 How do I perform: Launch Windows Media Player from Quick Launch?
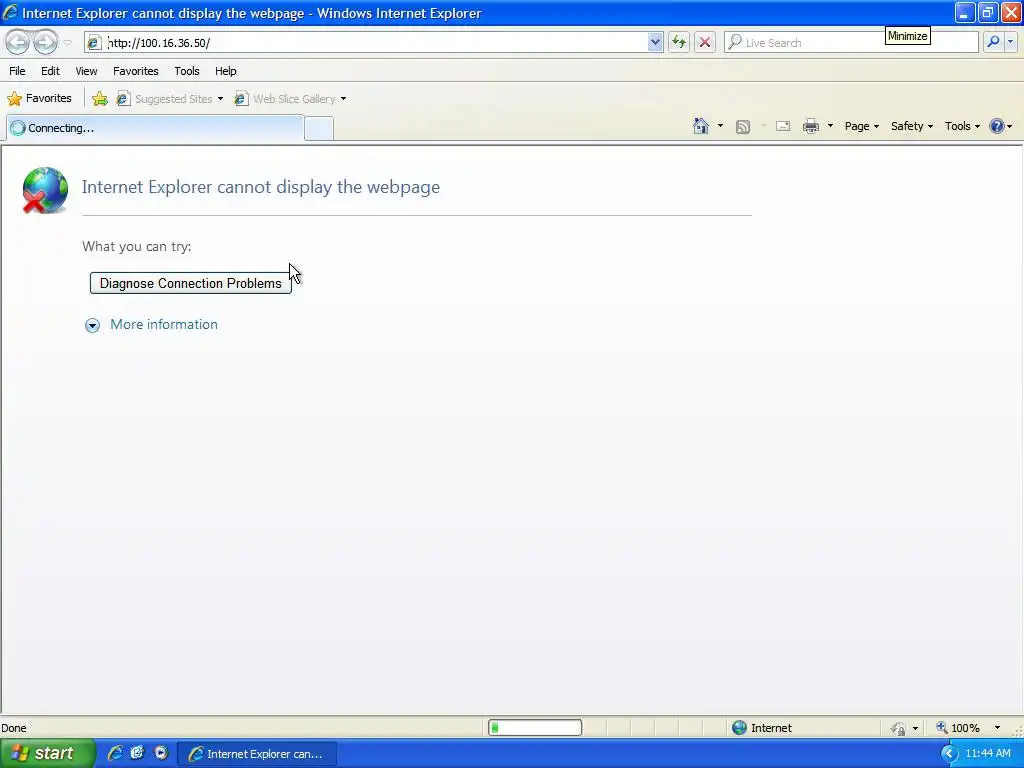click(161, 753)
